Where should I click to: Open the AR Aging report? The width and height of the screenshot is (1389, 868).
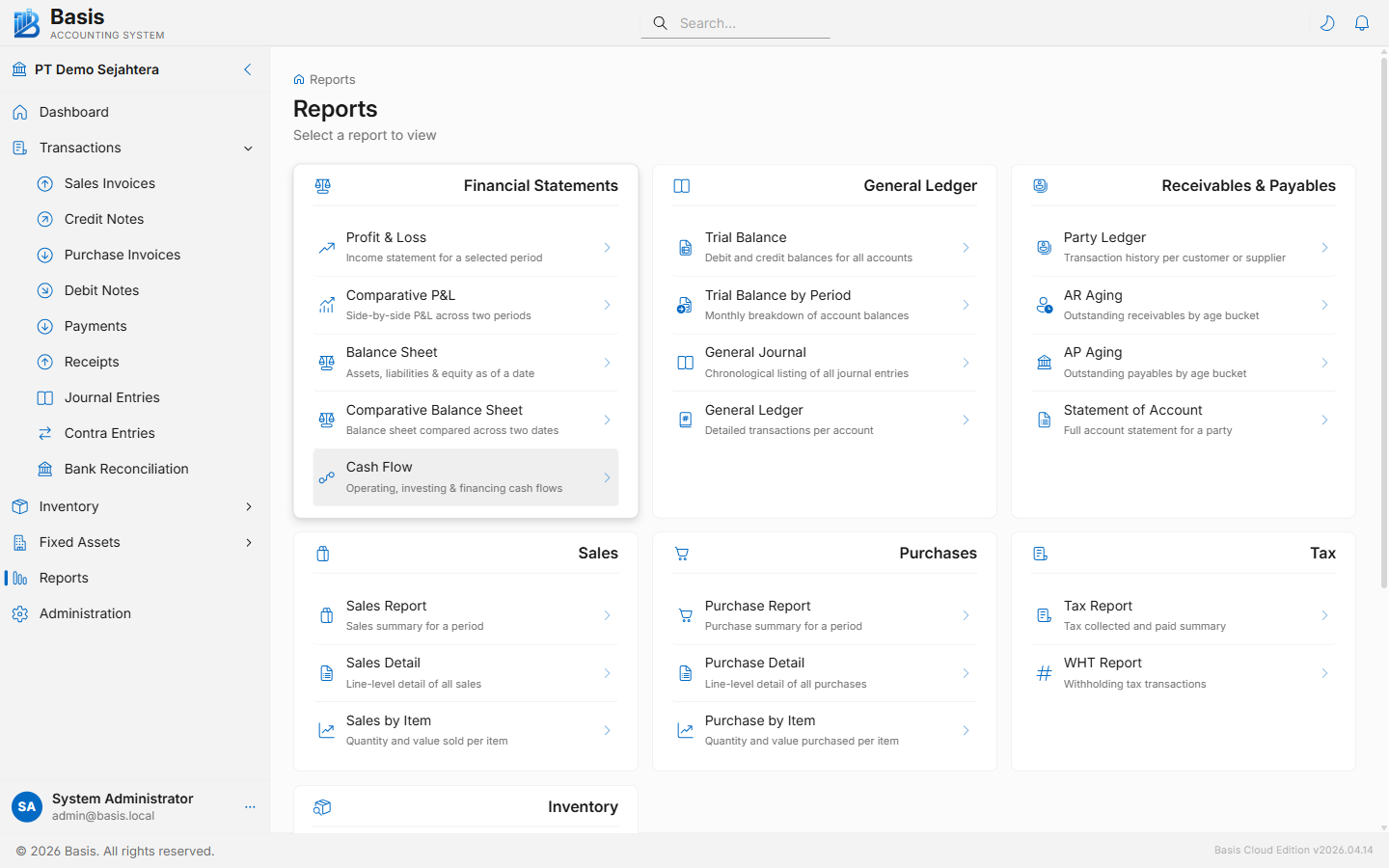coord(1182,305)
